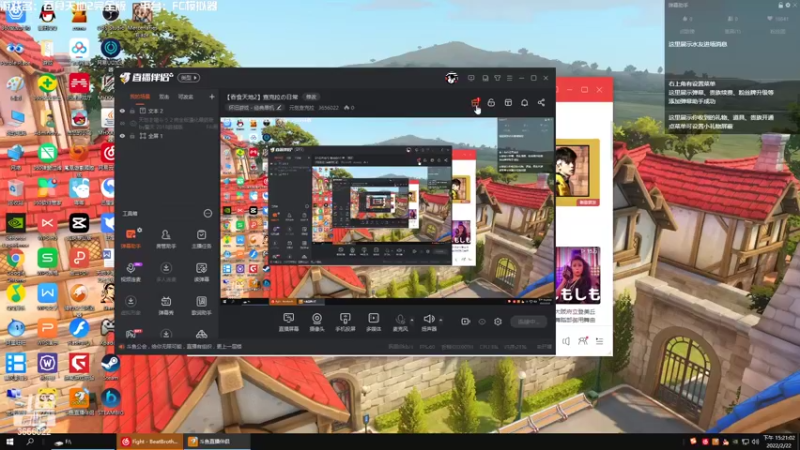Share the stream via share icon
The height and width of the screenshot is (450, 800).
pyautogui.click(x=541, y=103)
